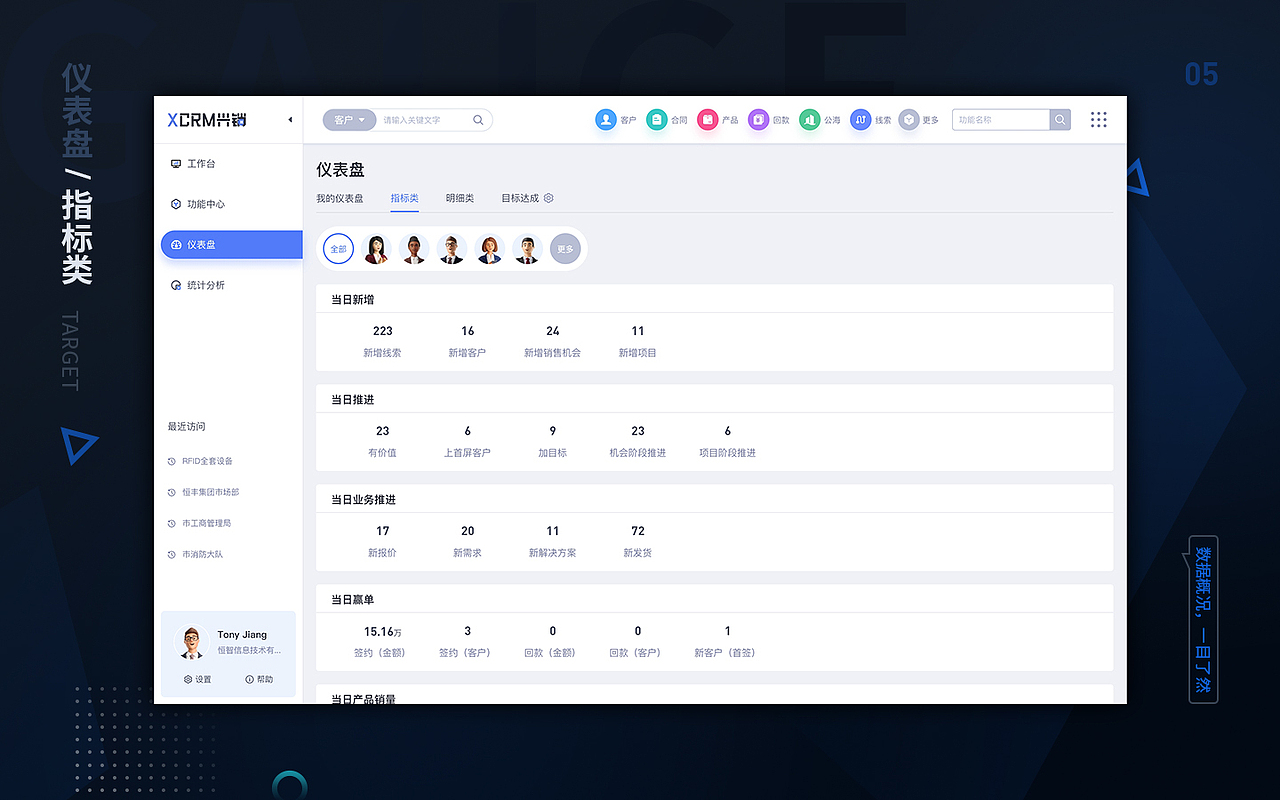
Task: Open the 更多 more shortcut icon
Action: click(x=908, y=120)
